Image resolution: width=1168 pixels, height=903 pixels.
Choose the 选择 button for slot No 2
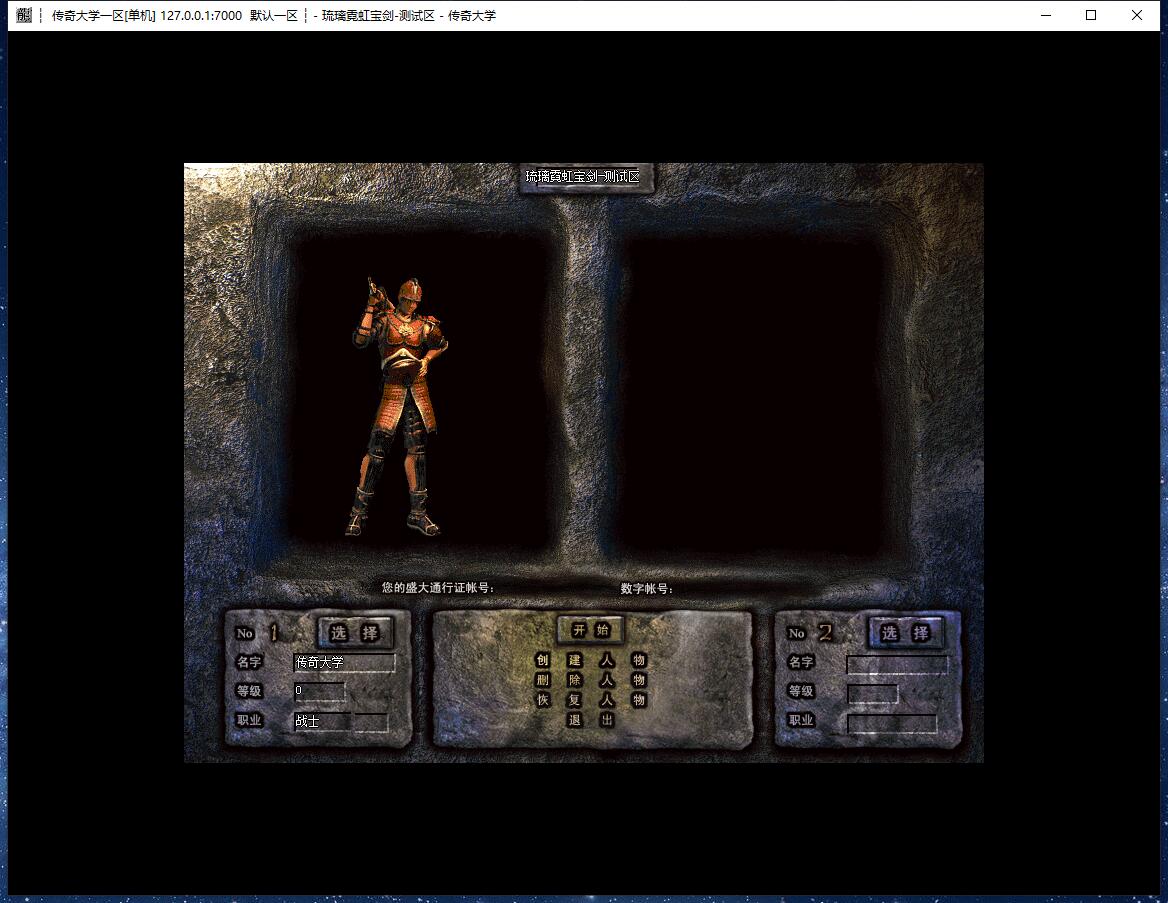click(x=906, y=633)
